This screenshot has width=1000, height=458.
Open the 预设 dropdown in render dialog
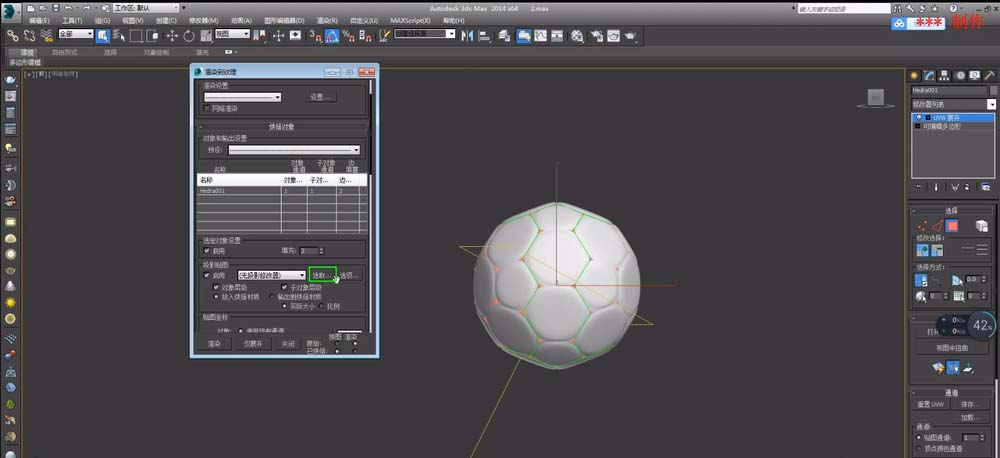294,150
